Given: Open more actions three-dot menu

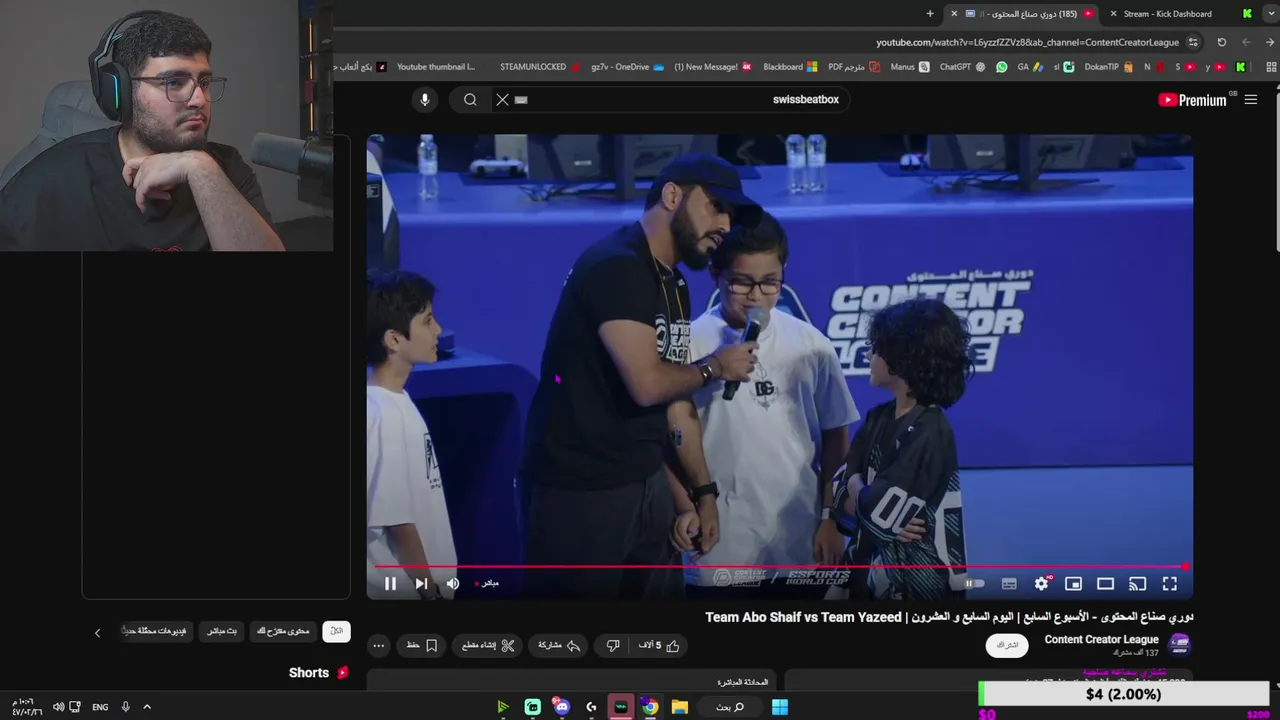Looking at the screenshot, I should [378, 646].
